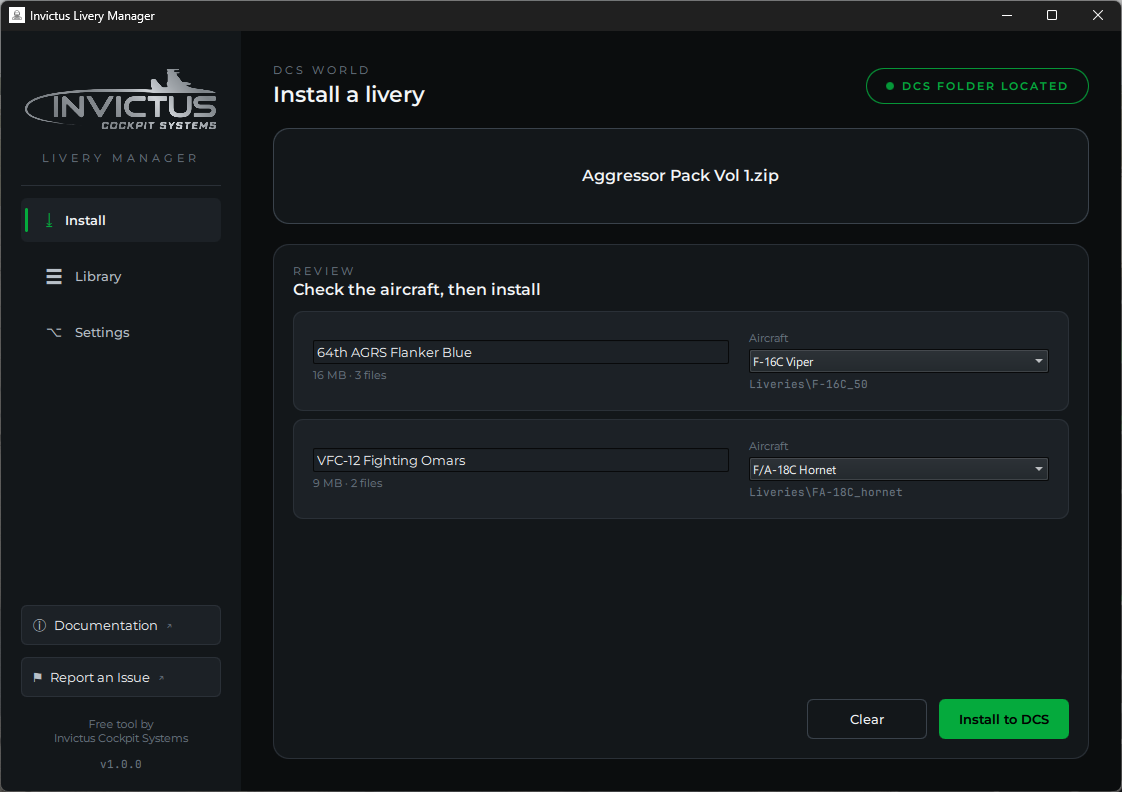Click external link arrow beside Report an Issue
The height and width of the screenshot is (792, 1122).
(161, 678)
